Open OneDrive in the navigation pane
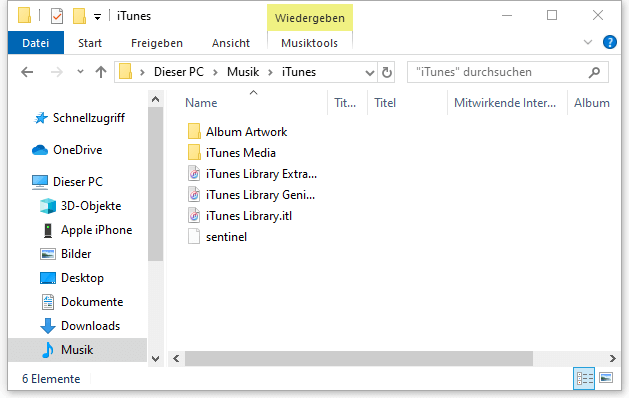The image size is (629, 398). click(77, 150)
